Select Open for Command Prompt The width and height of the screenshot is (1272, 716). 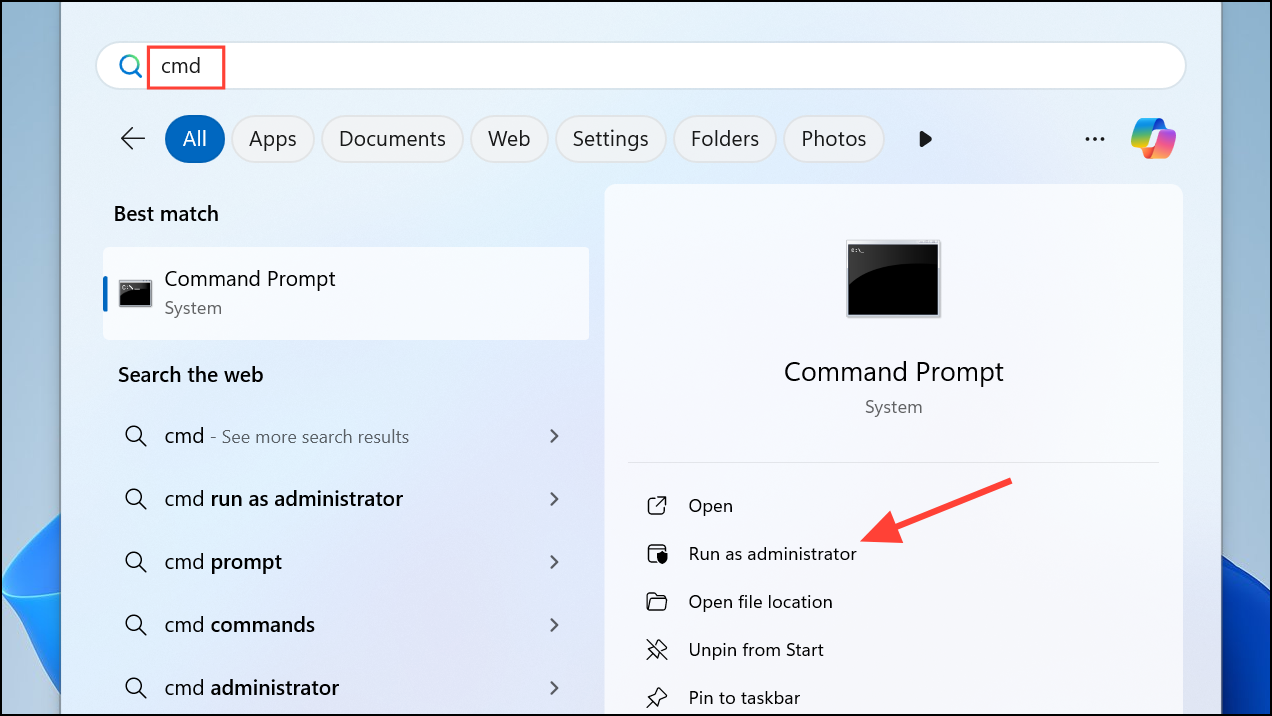click(x=710, y=506)
